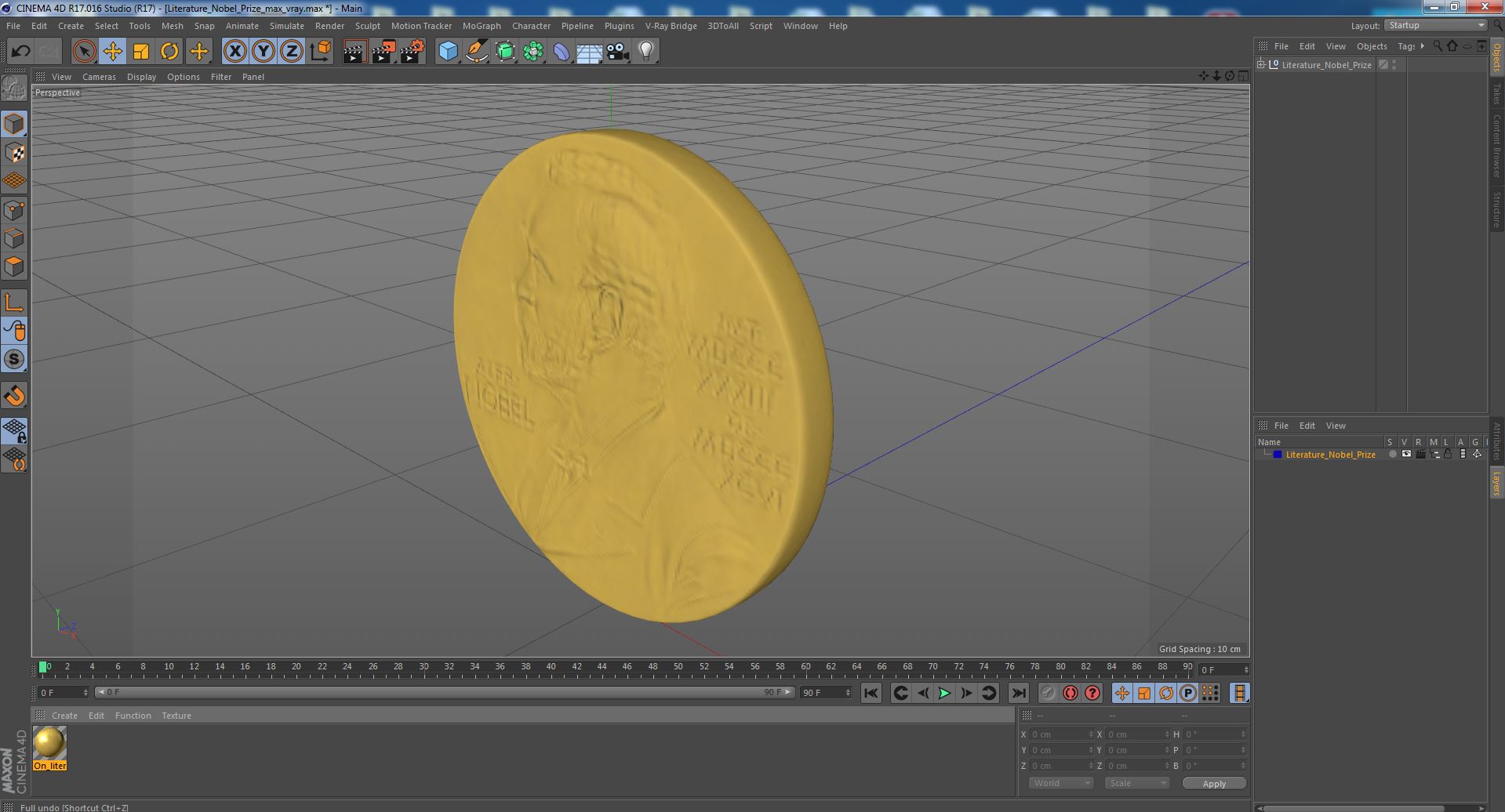Viewport: 1505px width, 812px height.
Task: Open Object Manager Tags menu
Action: coord(1406,46)
